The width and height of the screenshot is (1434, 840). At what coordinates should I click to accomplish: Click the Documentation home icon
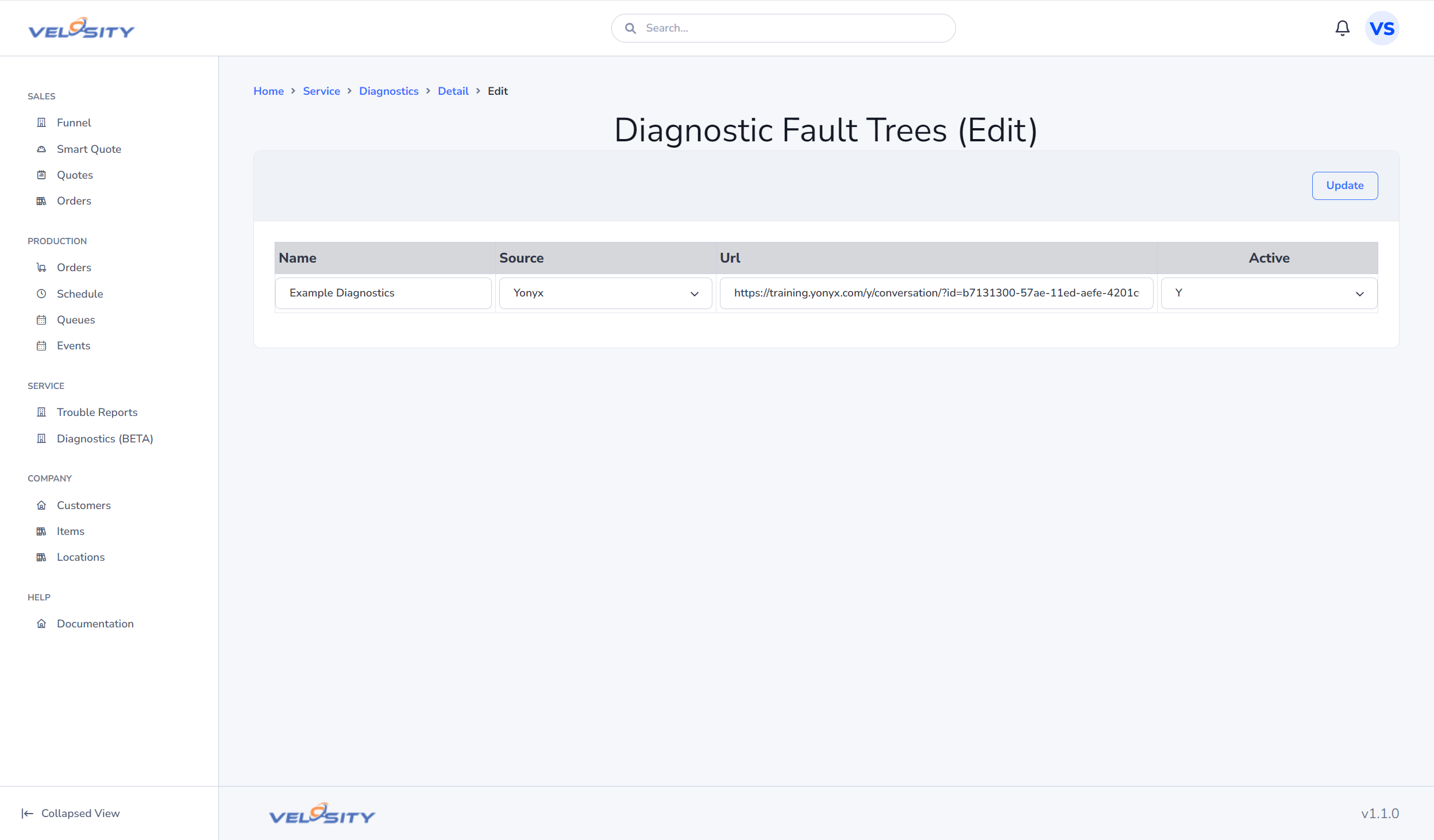41,623
